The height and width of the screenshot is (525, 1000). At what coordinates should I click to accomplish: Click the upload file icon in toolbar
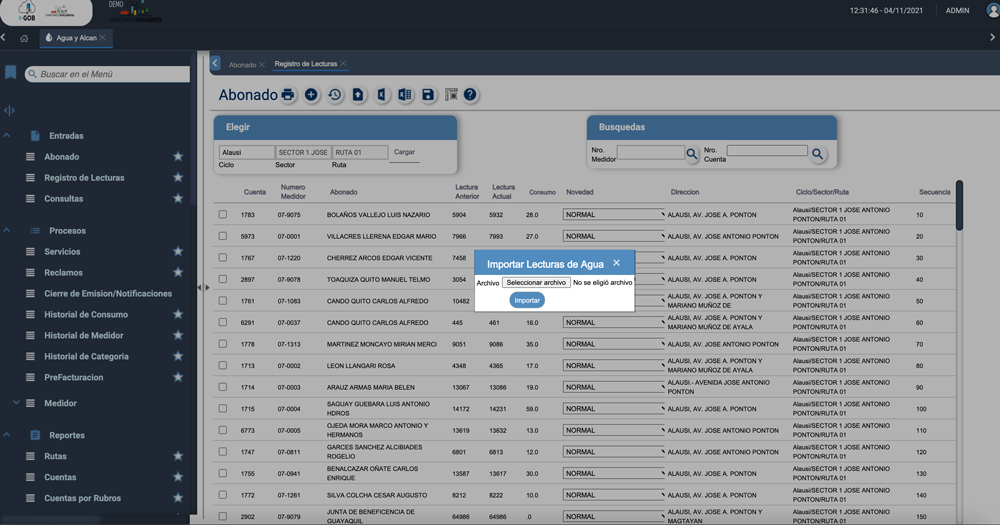pos(358,95)
